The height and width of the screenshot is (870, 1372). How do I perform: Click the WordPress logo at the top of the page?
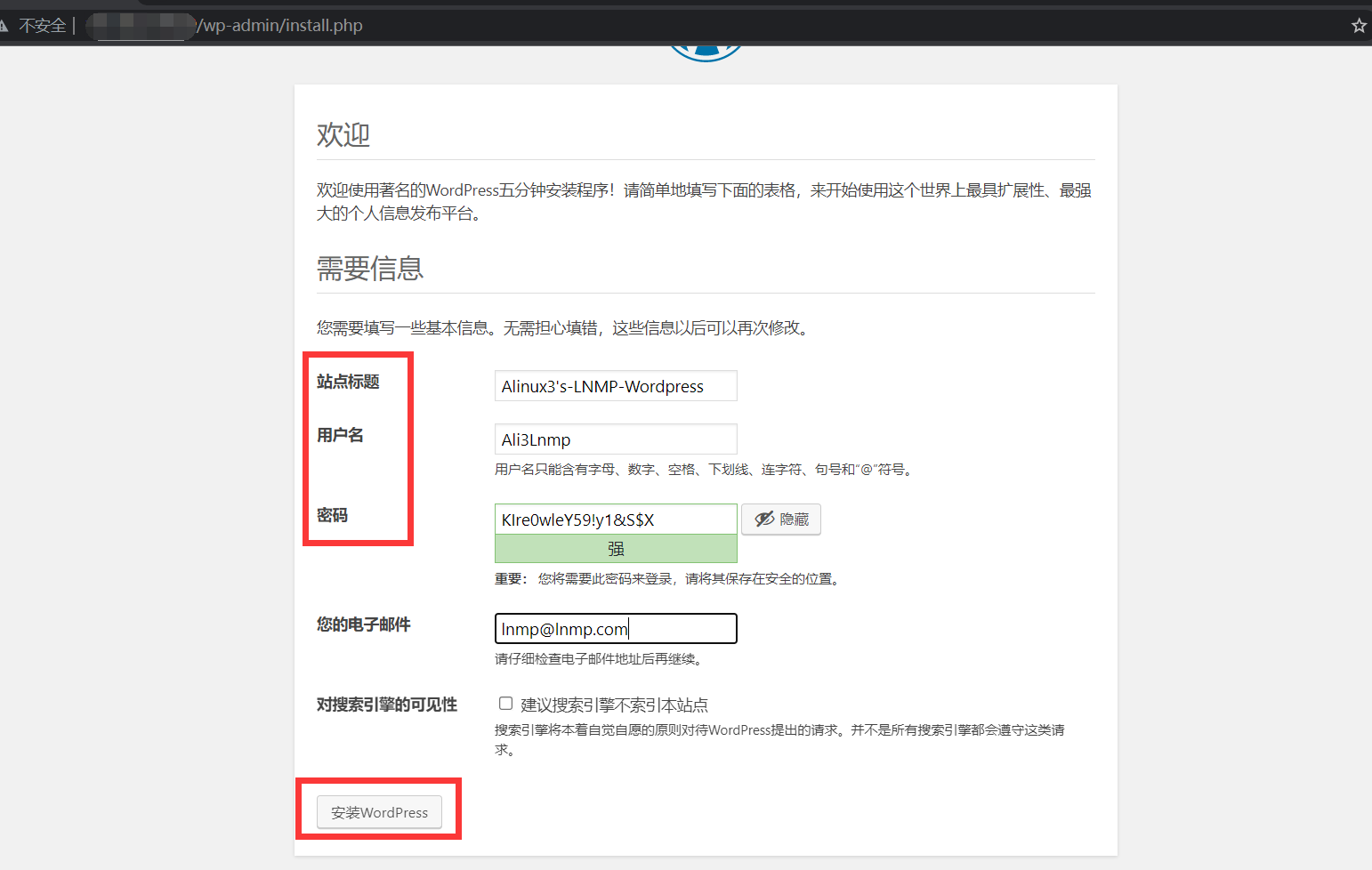tap(706, 53)
